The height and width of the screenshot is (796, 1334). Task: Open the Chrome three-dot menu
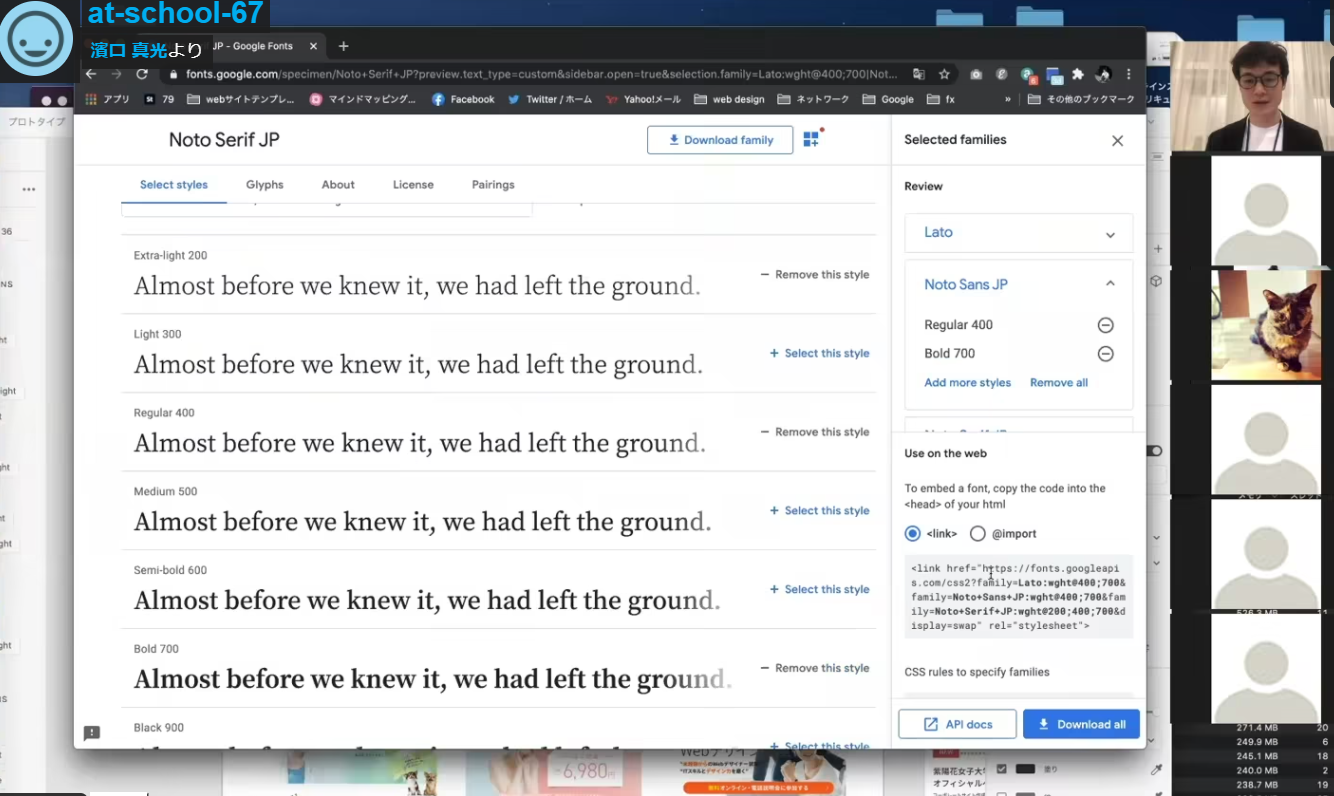pos(1129,74)
